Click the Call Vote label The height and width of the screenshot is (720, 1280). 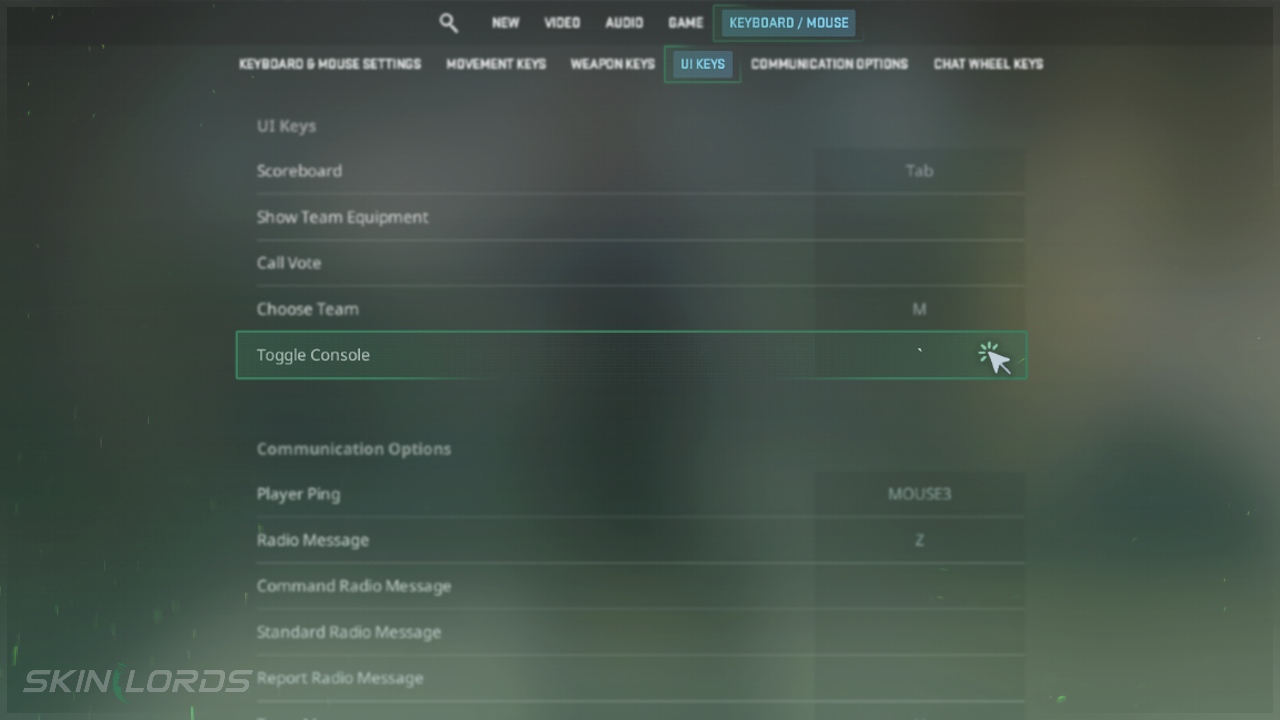tap(289, 263)
